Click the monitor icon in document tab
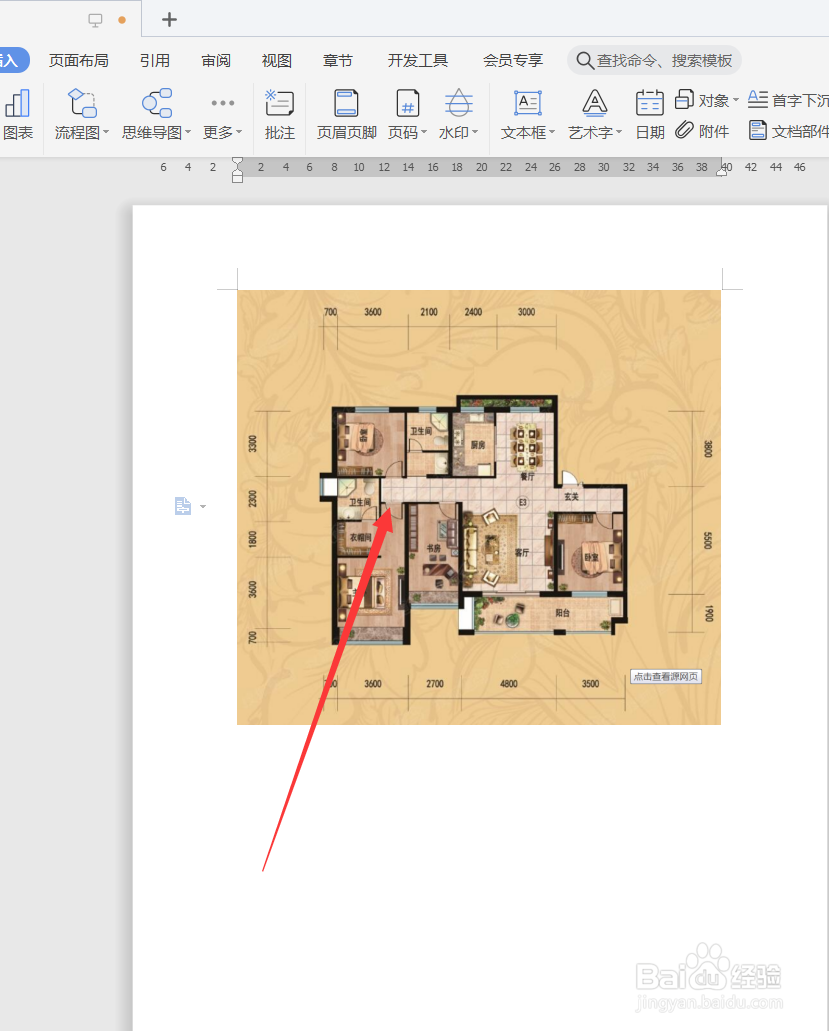829x1031 pixels. [x=95, y=20]
